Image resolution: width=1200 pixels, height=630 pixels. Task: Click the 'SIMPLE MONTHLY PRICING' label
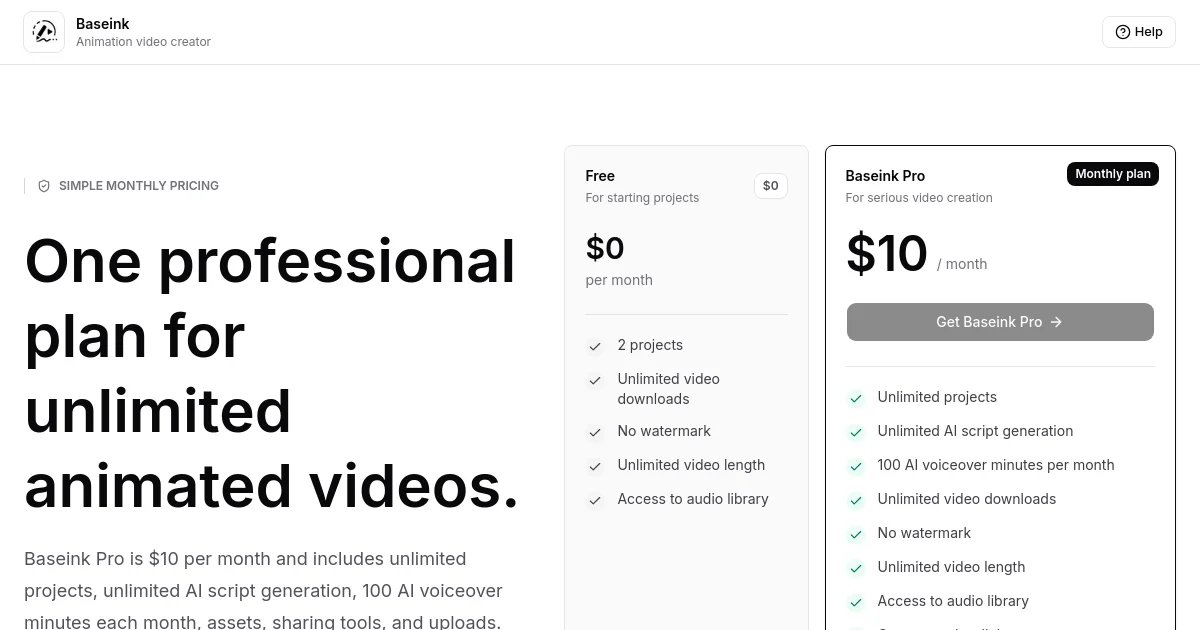[x=139, y=186]
